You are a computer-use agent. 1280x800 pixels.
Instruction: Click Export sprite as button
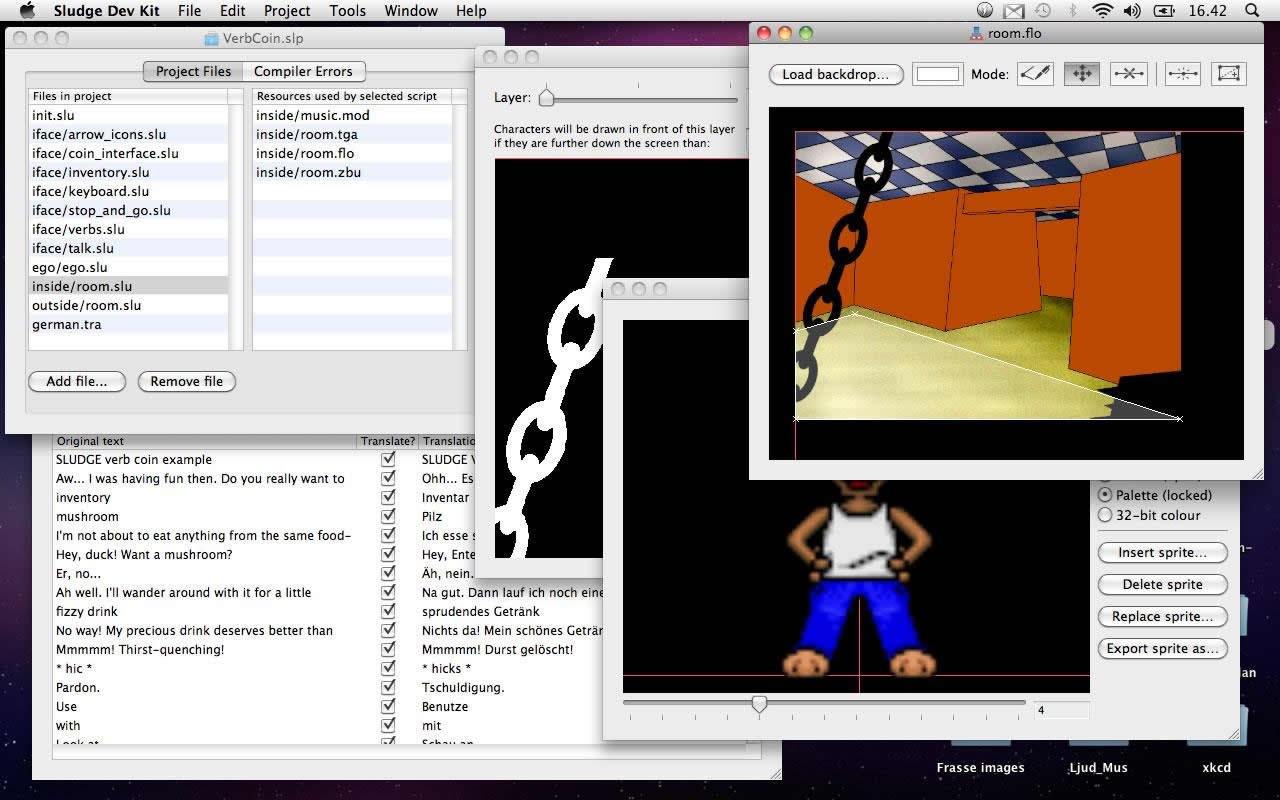click(1163, 648)
